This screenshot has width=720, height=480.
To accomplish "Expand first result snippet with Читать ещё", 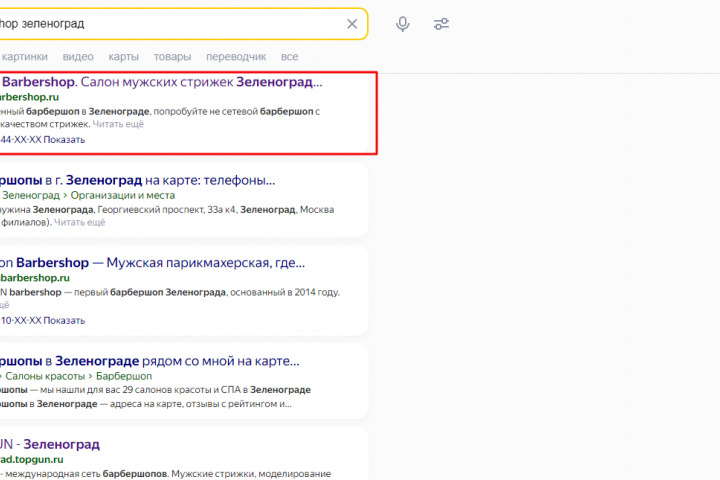I will pyautogui.click(x=118, y=124).
